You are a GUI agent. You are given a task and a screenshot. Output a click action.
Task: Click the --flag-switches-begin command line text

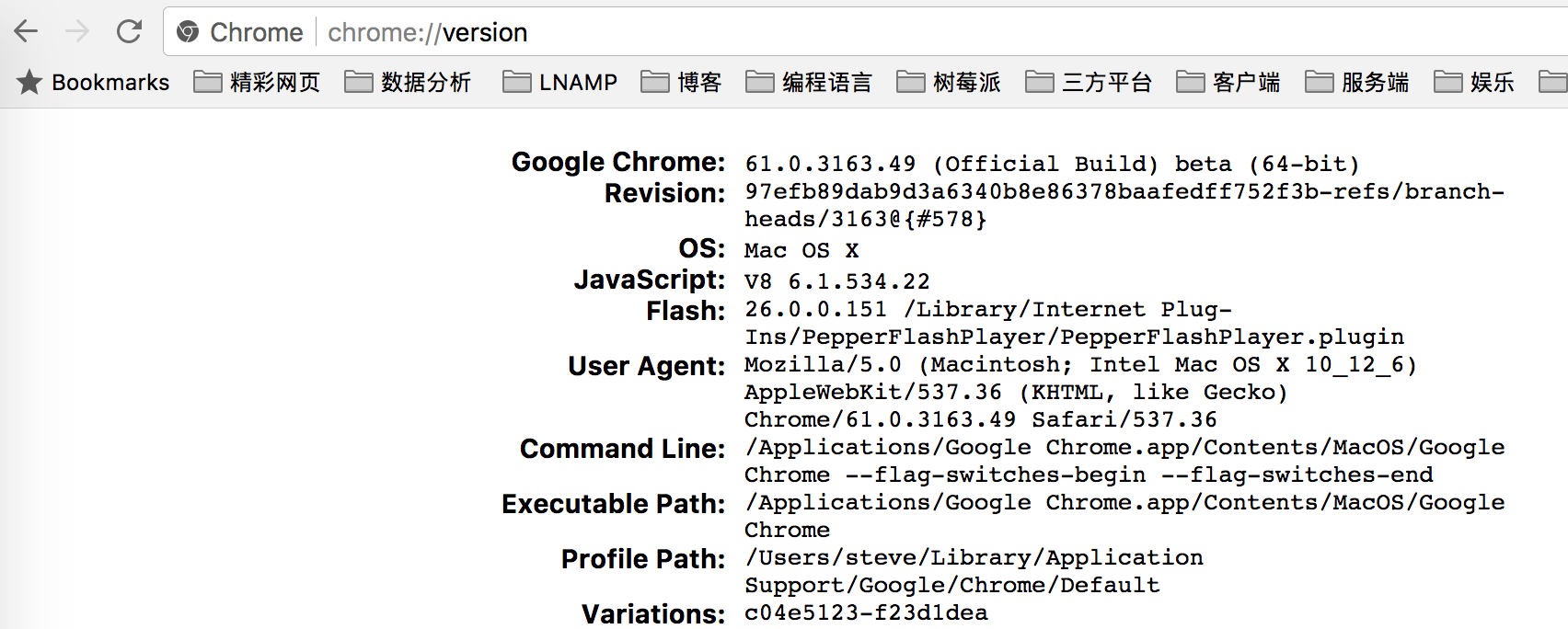996,475
